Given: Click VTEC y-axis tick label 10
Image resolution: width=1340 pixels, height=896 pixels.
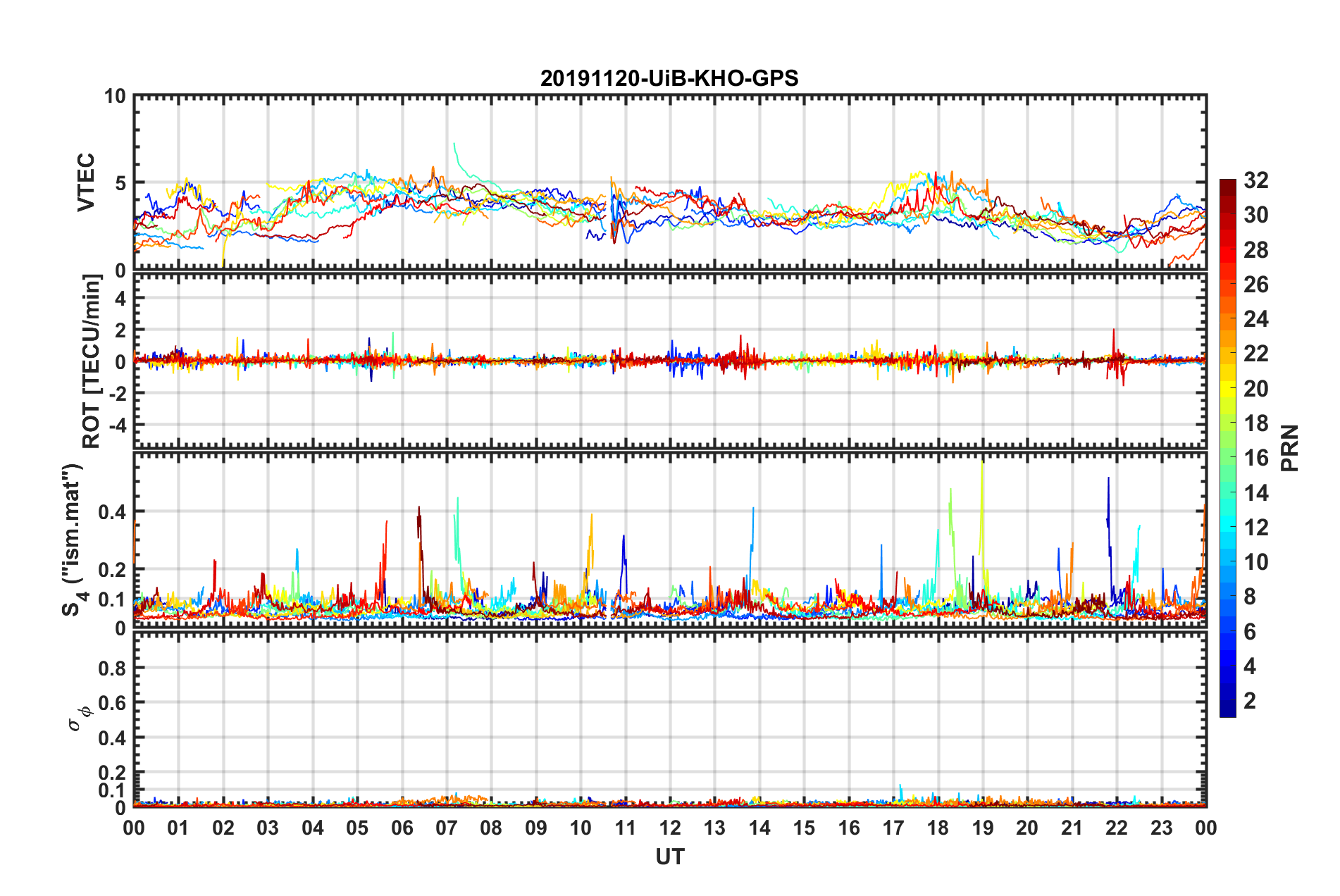Looking at the screenshot, I should (115, 97).
